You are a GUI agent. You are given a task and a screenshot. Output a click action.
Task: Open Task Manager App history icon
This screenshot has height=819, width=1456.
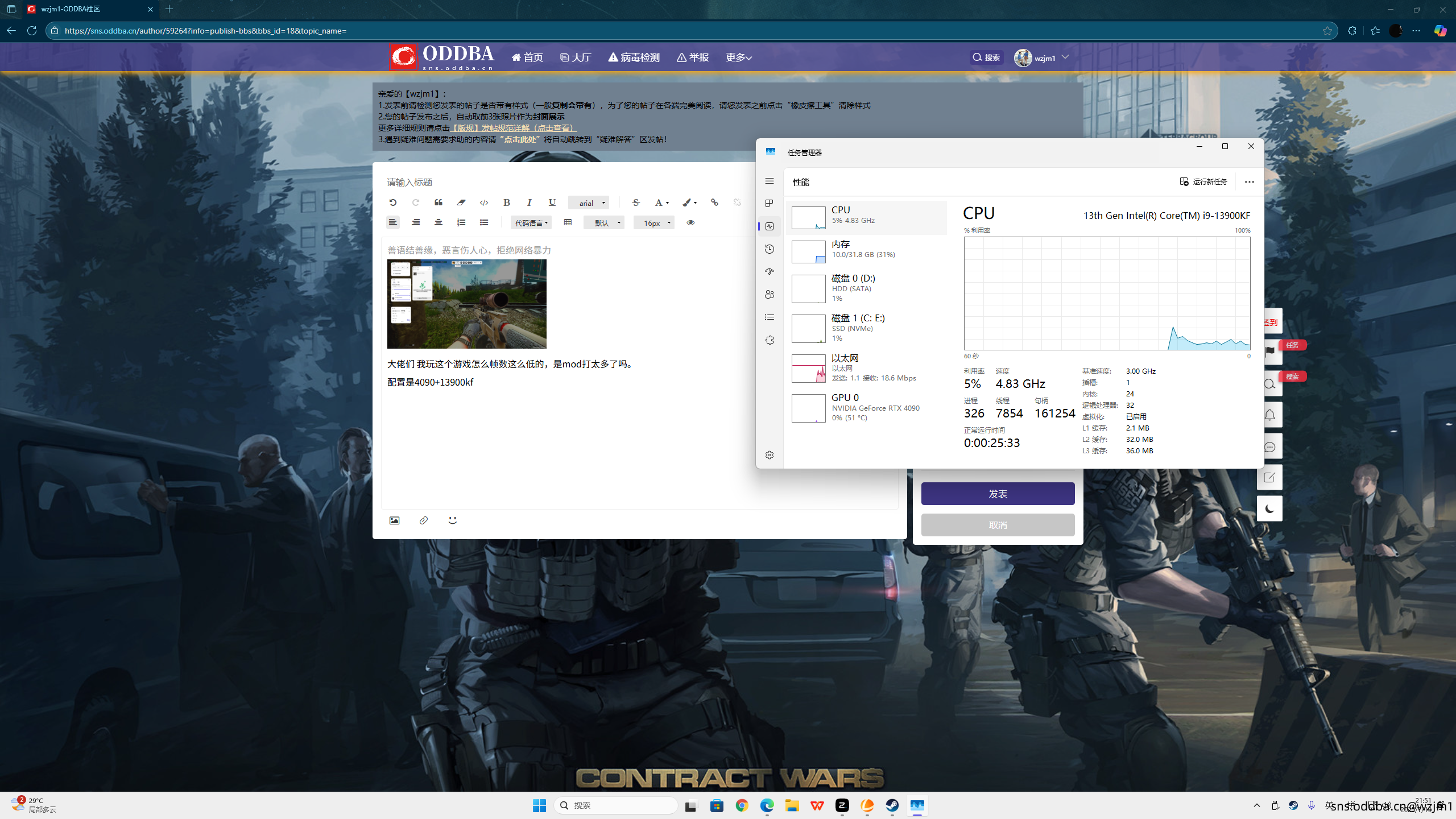[770, 249]
